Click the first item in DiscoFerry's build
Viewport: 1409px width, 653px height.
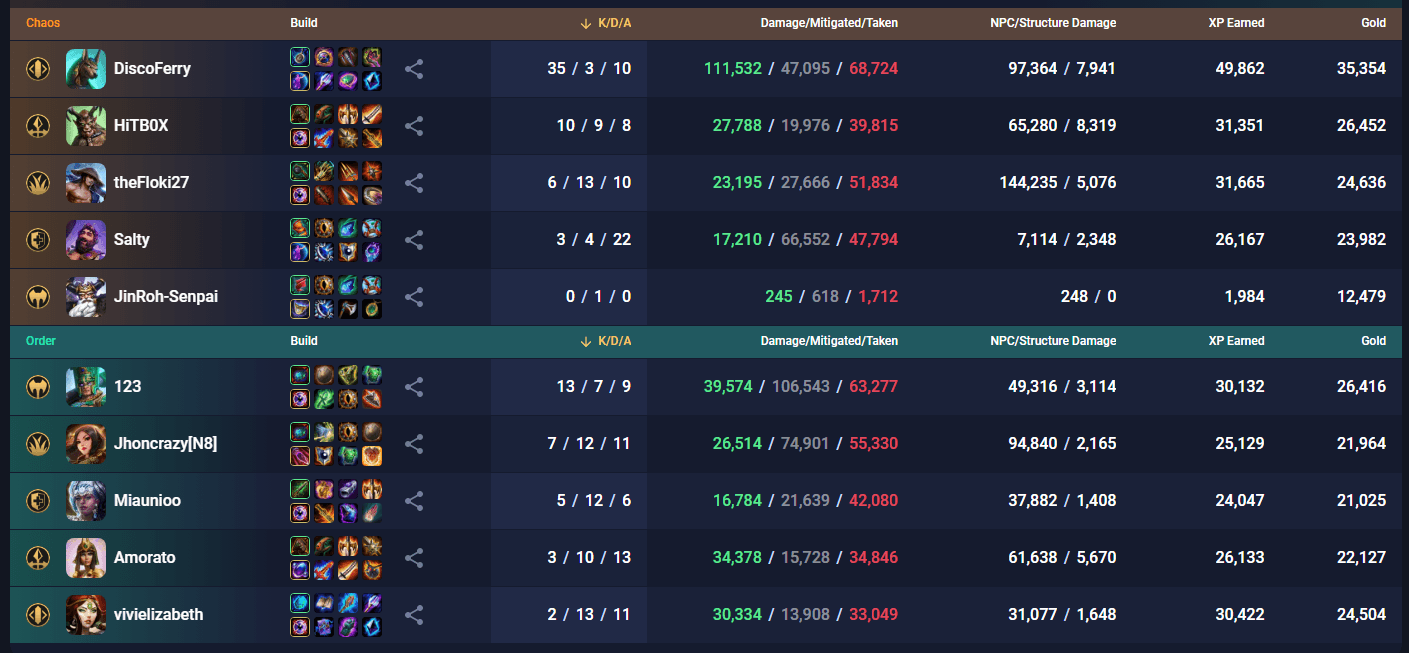click(x=300, y=58)
